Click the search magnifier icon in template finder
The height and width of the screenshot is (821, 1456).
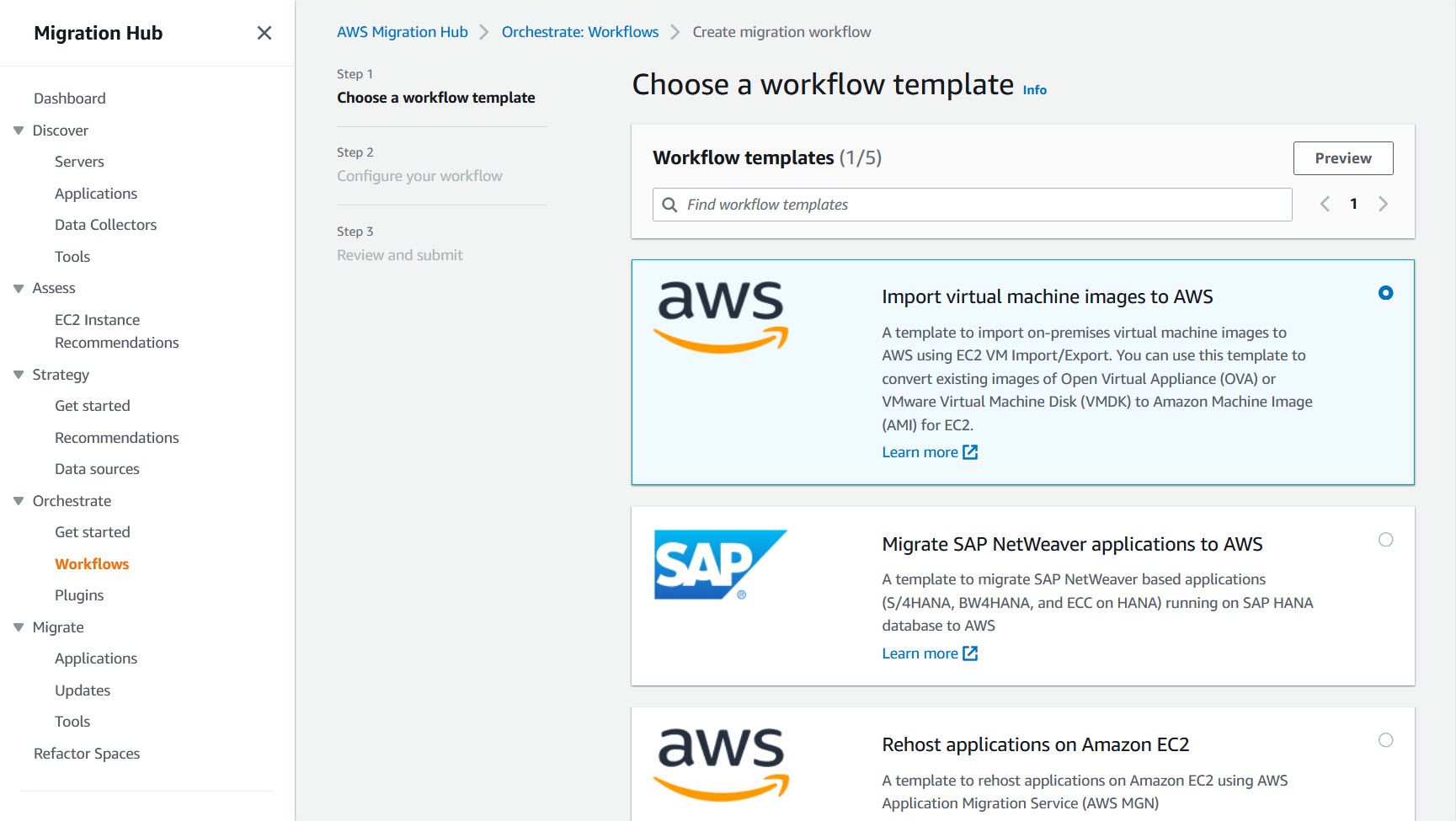(x=669, y=205)
